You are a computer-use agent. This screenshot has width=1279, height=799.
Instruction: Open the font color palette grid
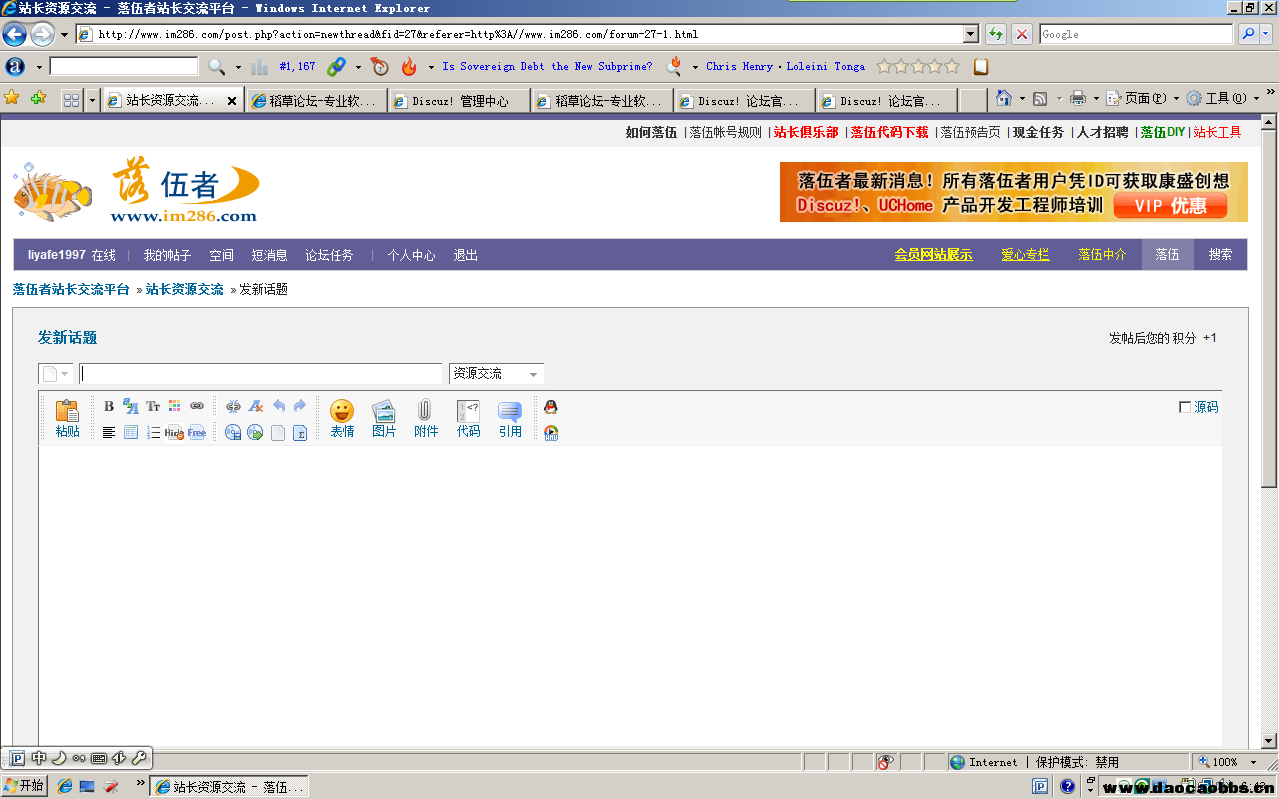(175, 406)
